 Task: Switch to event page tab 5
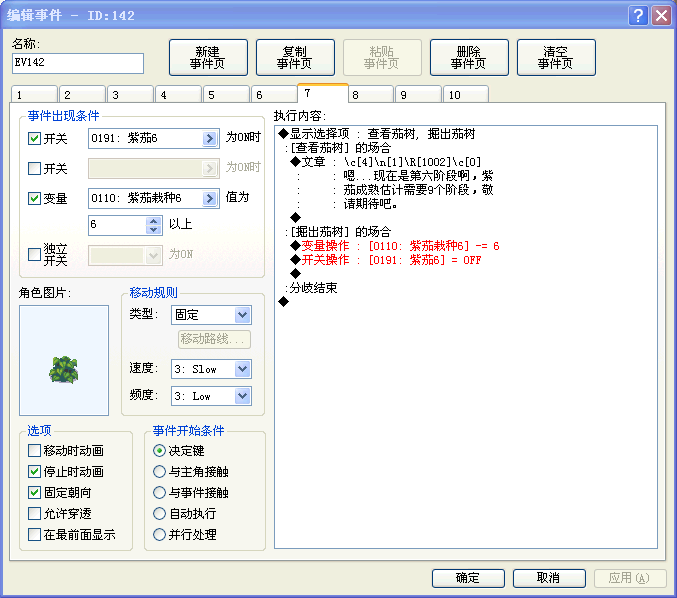tap(226, 95)
